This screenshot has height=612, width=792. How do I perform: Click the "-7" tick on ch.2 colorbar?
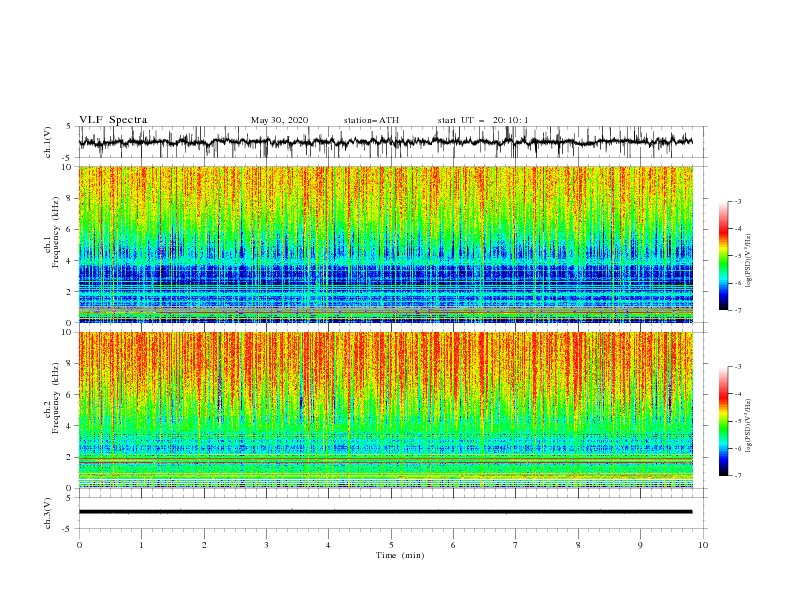[x=737, y=476]
